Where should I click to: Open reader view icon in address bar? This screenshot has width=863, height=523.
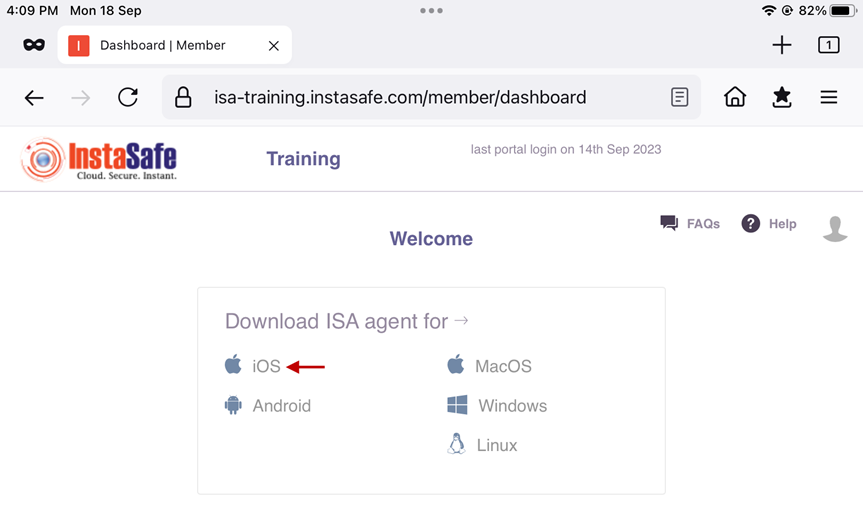[680, 97]
